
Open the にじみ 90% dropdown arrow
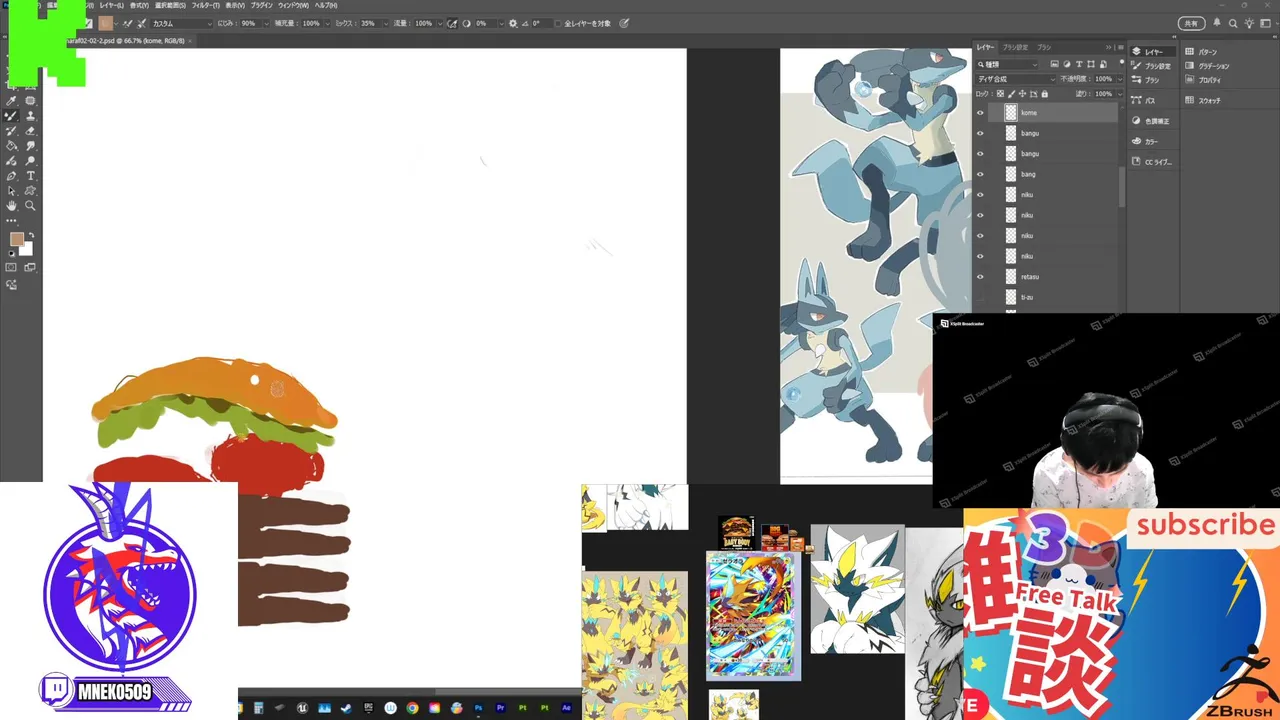[266, 23]
